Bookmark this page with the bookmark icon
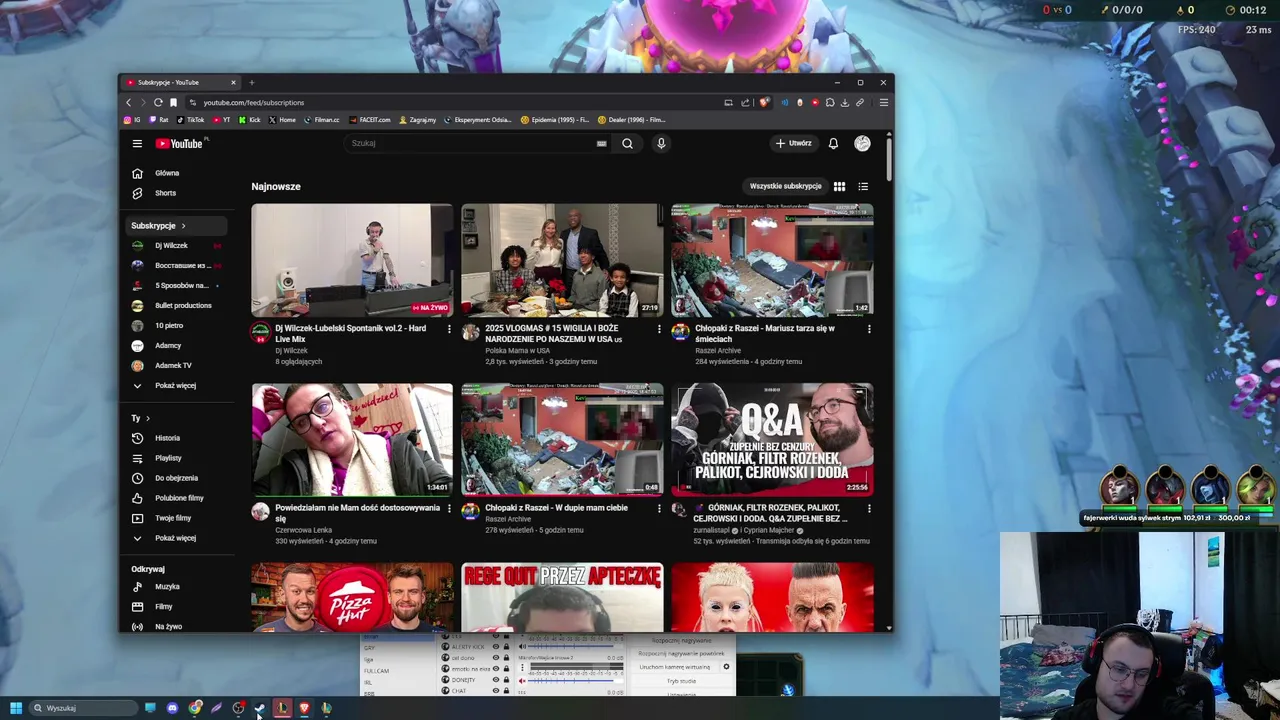Screen dimensions: 1280x720 coord(173,102)
